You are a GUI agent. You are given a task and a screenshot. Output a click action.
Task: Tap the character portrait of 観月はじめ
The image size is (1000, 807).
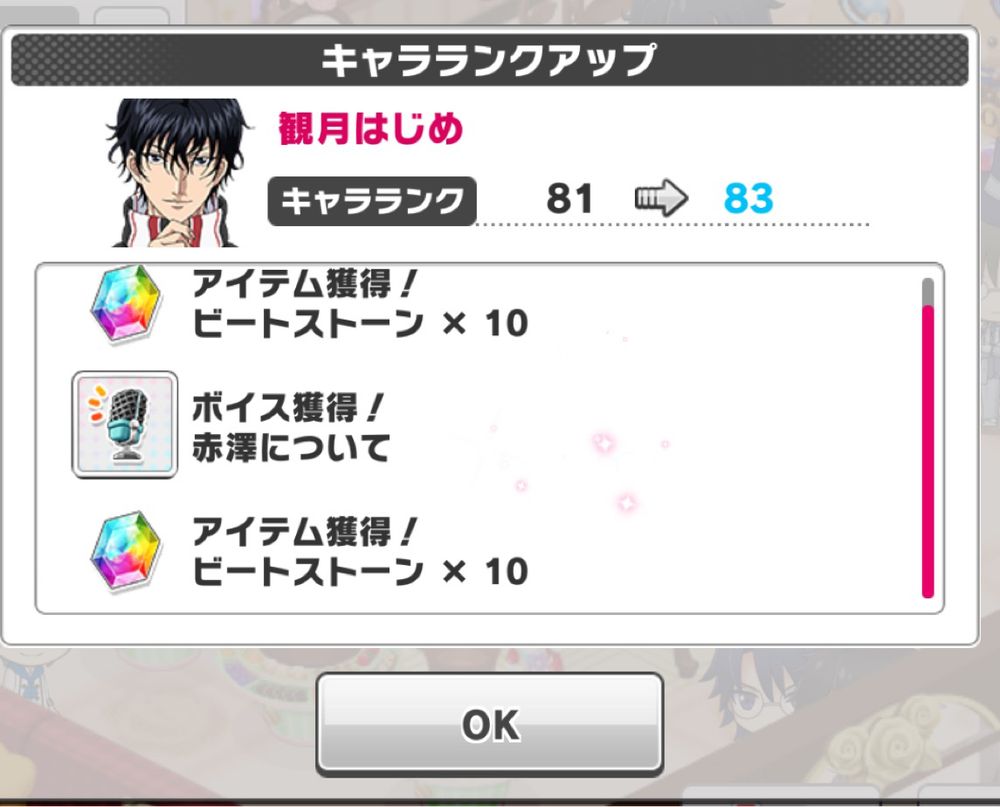click(x=179, y=172)
